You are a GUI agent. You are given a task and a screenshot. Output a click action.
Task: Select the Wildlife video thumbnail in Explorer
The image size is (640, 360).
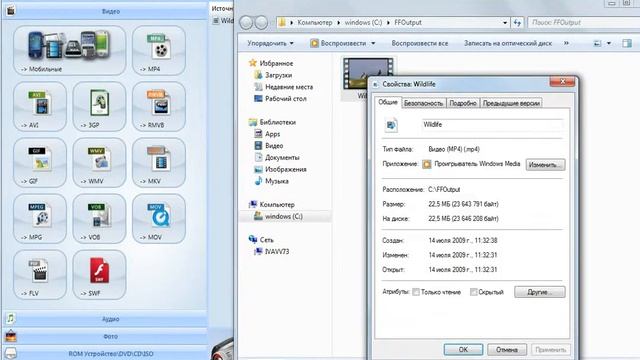368,73
